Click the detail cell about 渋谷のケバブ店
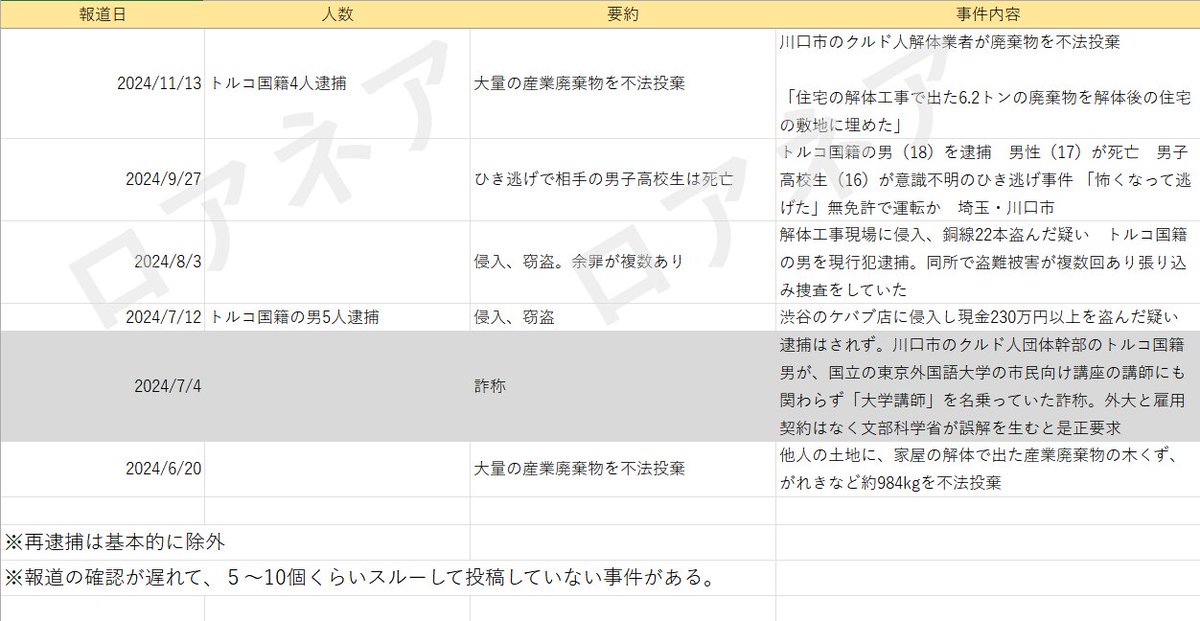This screenshot has height=621, width=1200. tap(987, 317)
